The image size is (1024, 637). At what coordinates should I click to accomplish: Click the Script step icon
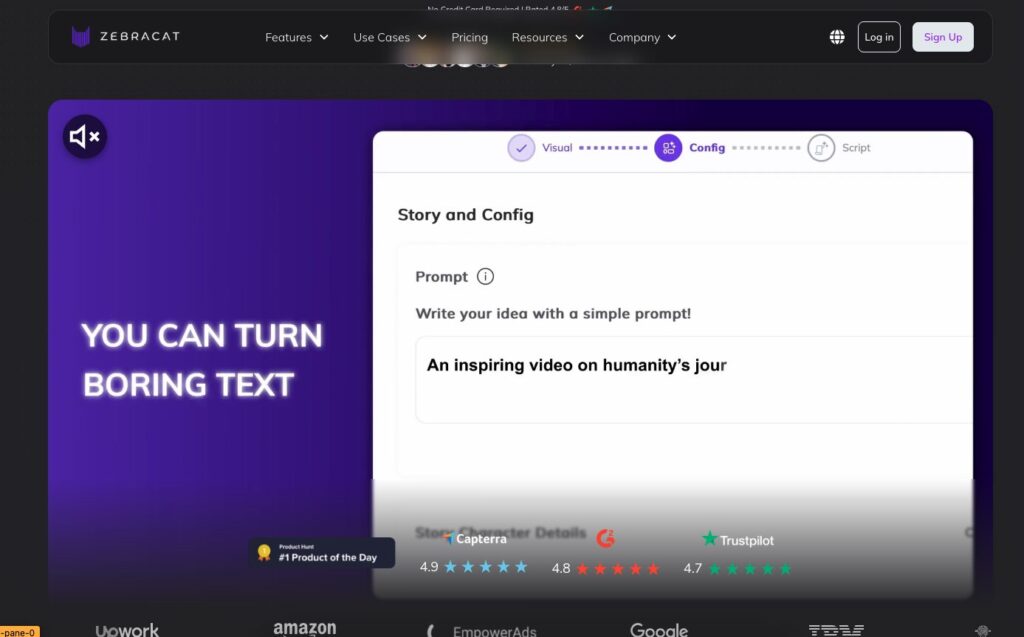coord(821,148)
